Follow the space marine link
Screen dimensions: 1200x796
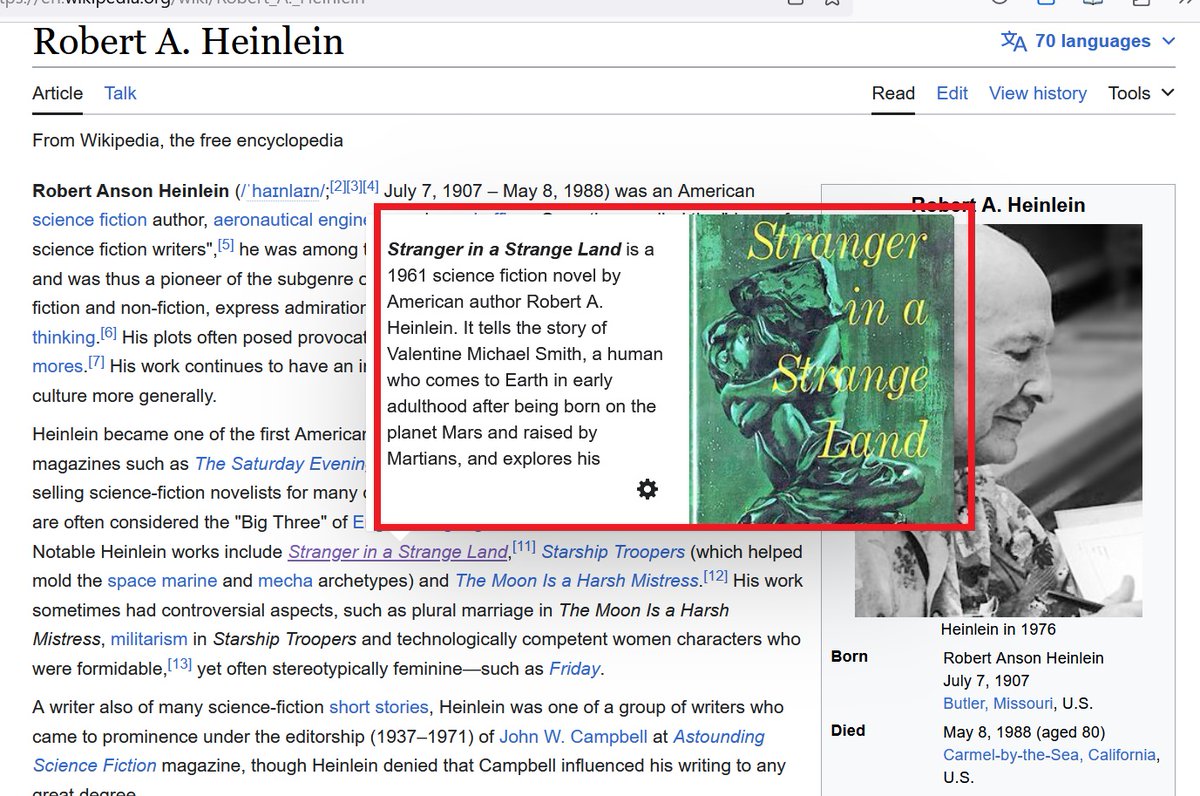coord(162,580)
